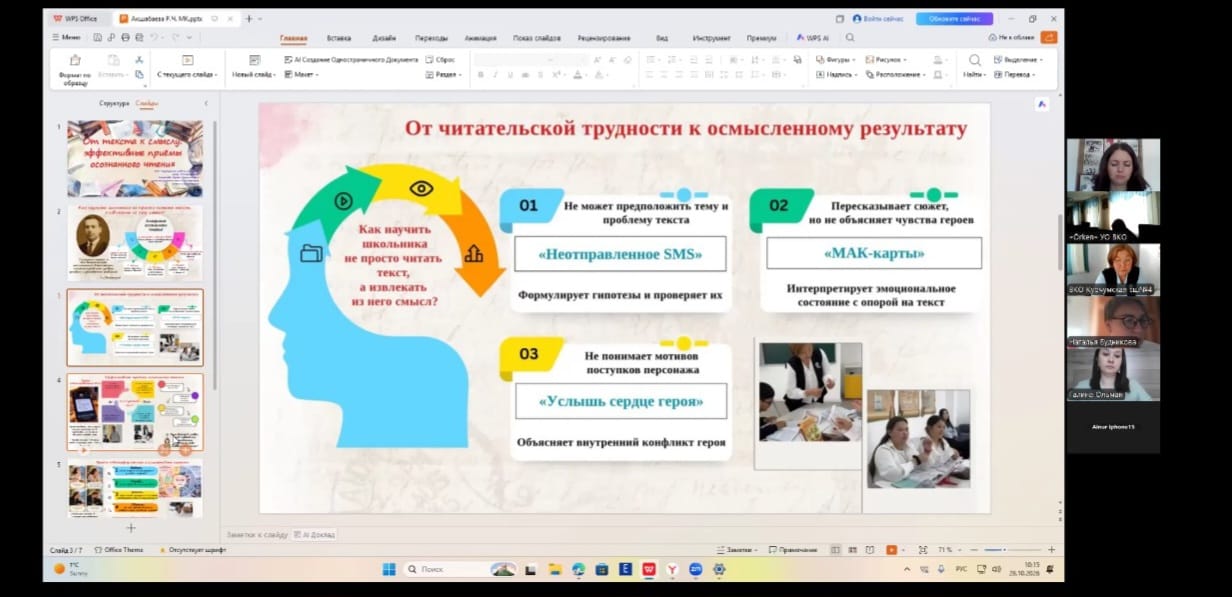Open the Windows Start menu

[x=388, y=569]
